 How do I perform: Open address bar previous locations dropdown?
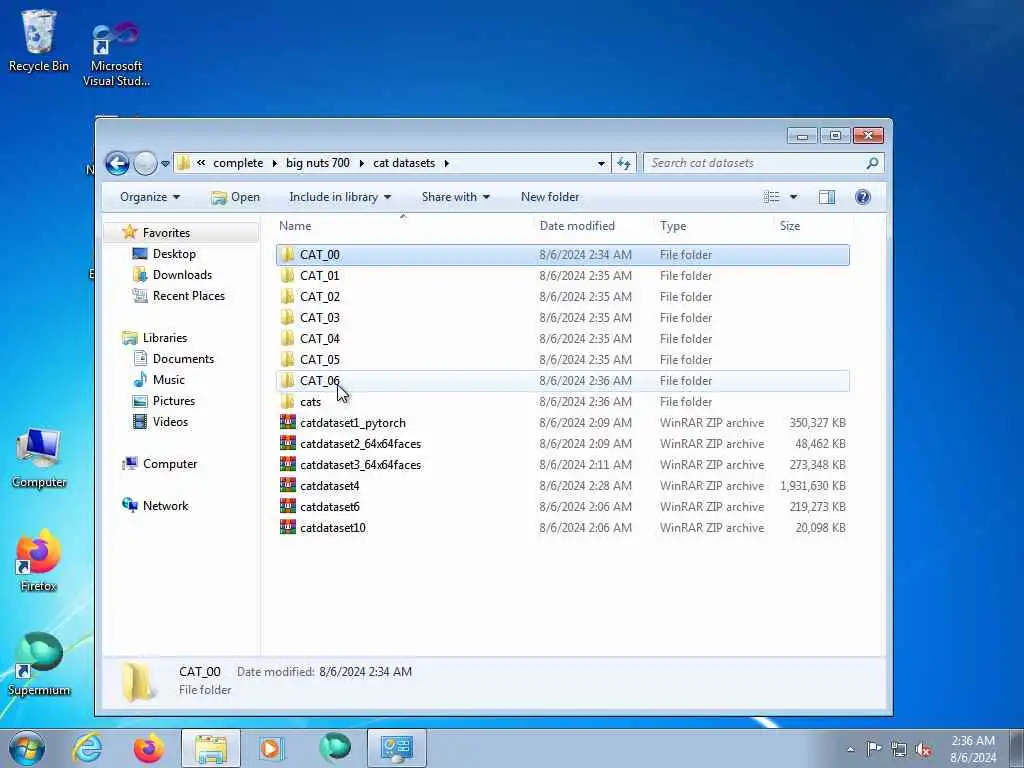coord(601,163)
